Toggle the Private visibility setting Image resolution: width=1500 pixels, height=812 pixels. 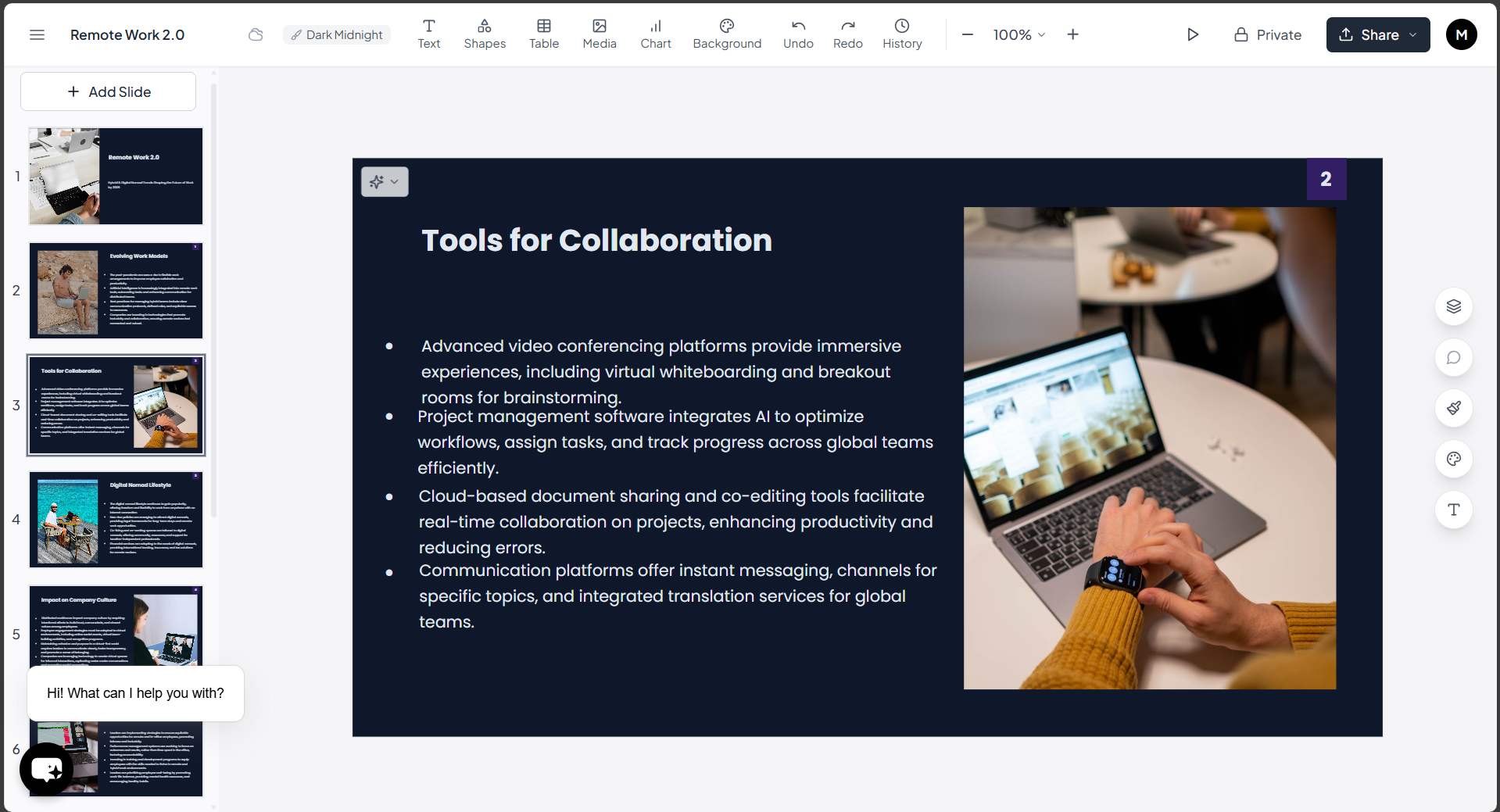coord(1267,35)
